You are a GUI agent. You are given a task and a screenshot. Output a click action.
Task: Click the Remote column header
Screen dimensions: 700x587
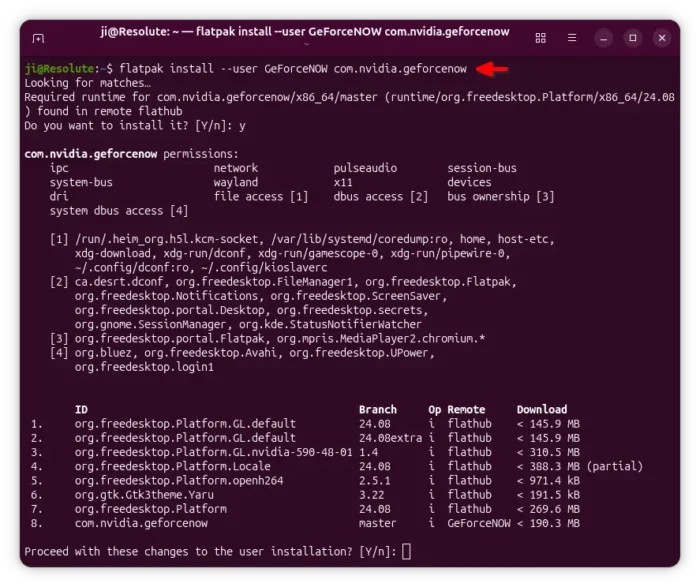coord(466,409)
